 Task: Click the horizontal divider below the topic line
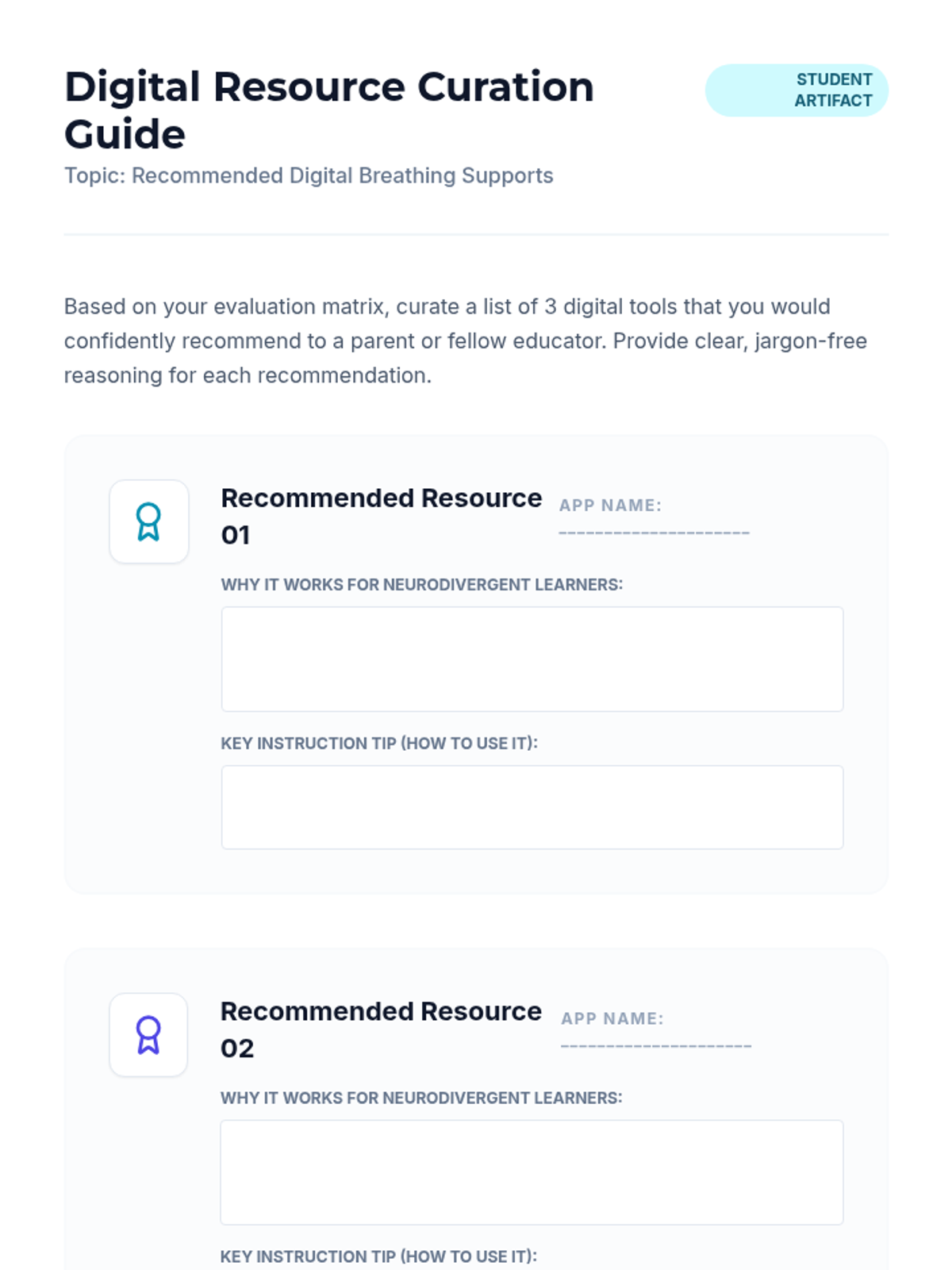[x=476, y=234]
